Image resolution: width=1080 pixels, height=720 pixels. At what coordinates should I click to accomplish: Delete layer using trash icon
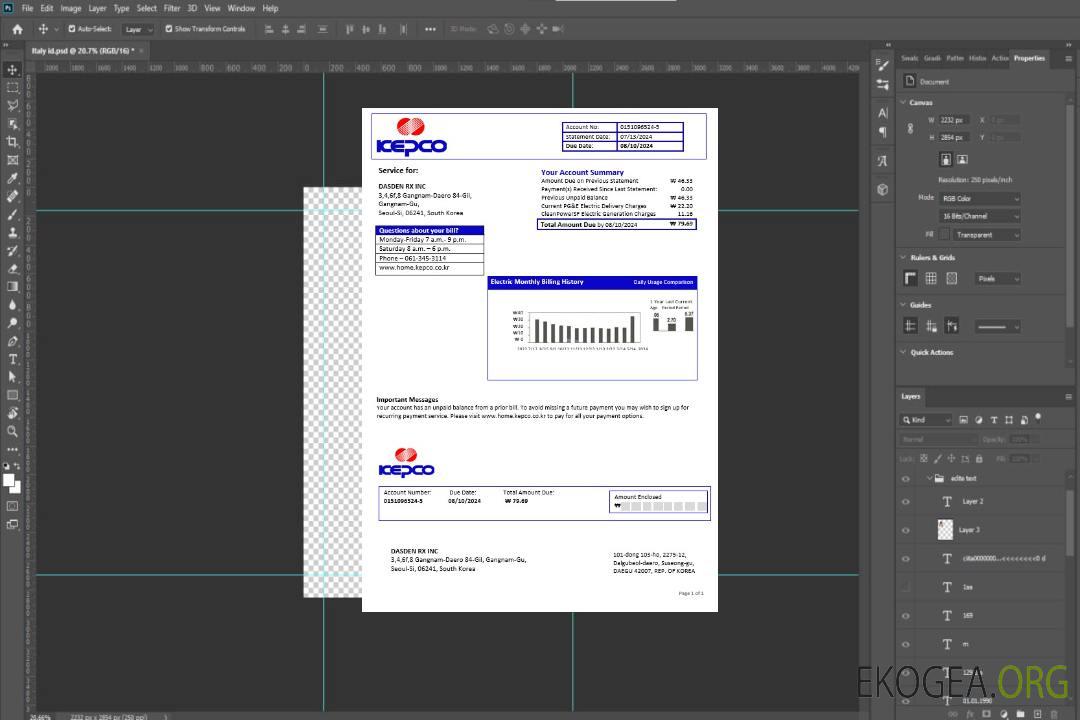click(1054, 714)
